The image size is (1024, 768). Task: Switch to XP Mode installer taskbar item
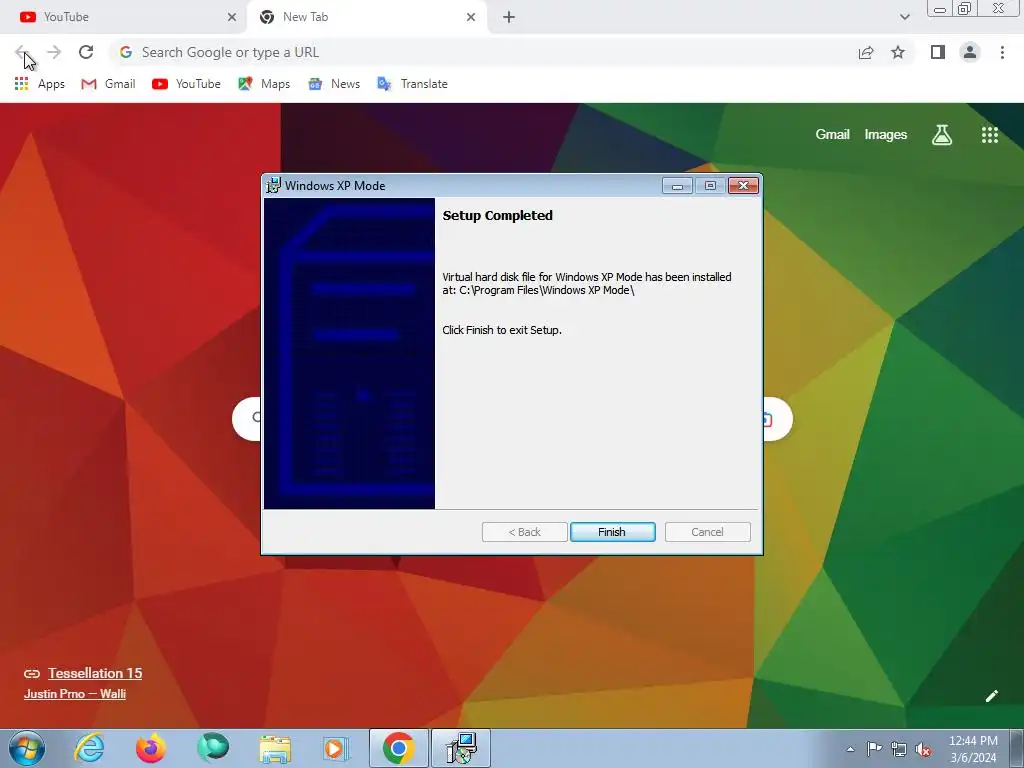(461, 748)
